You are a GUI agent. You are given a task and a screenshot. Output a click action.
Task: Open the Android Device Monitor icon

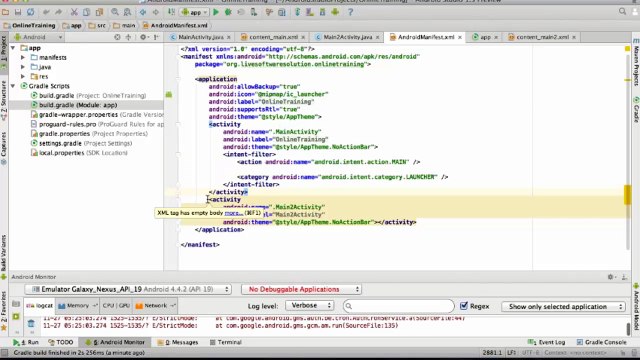(335, 12)
